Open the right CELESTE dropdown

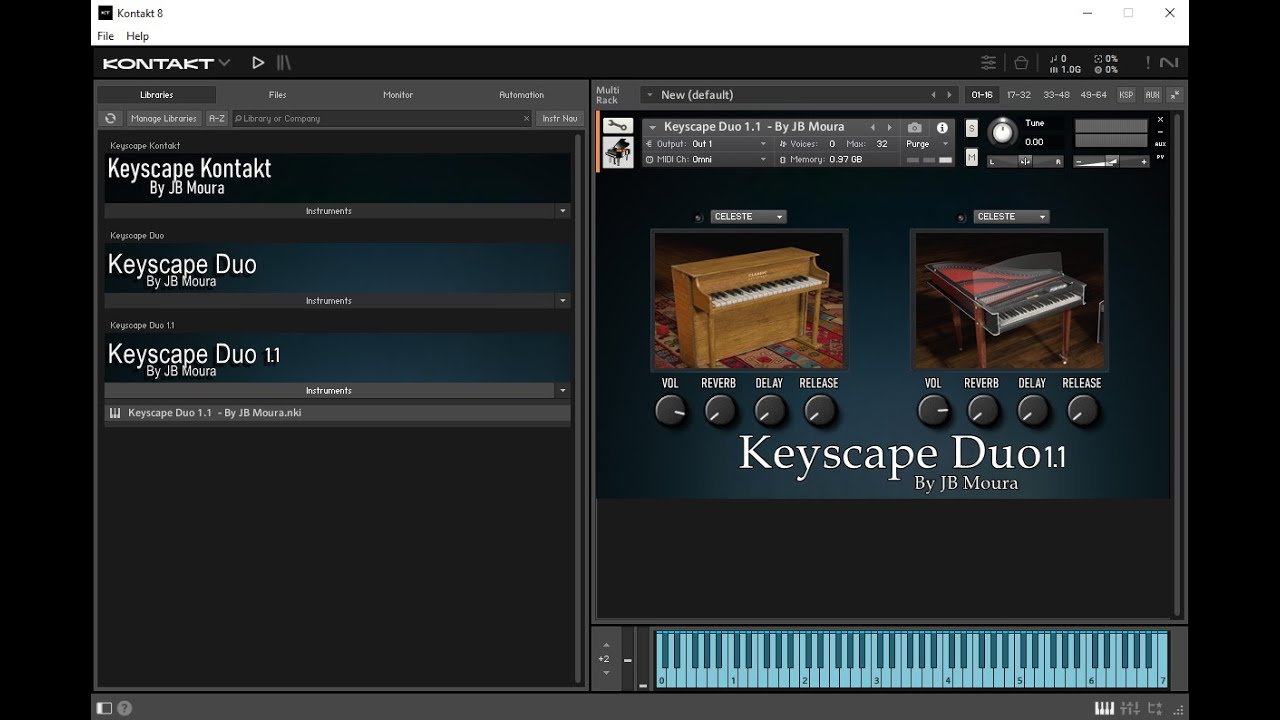click(1011, 217)
